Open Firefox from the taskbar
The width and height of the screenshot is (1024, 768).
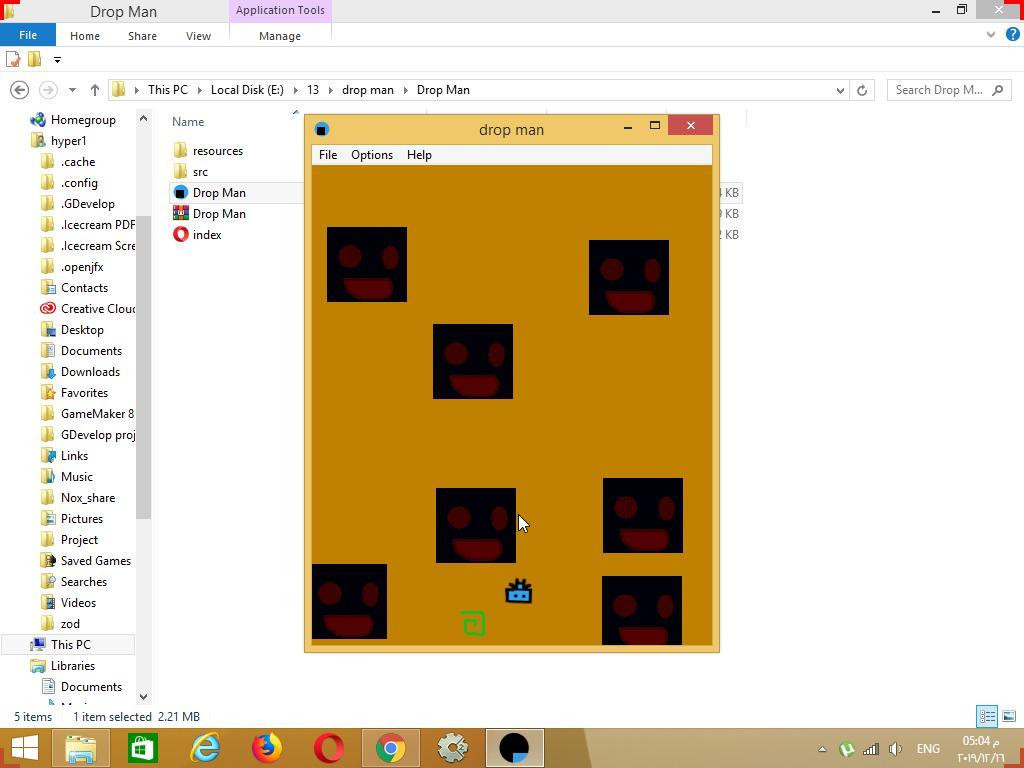pos(266,748)
